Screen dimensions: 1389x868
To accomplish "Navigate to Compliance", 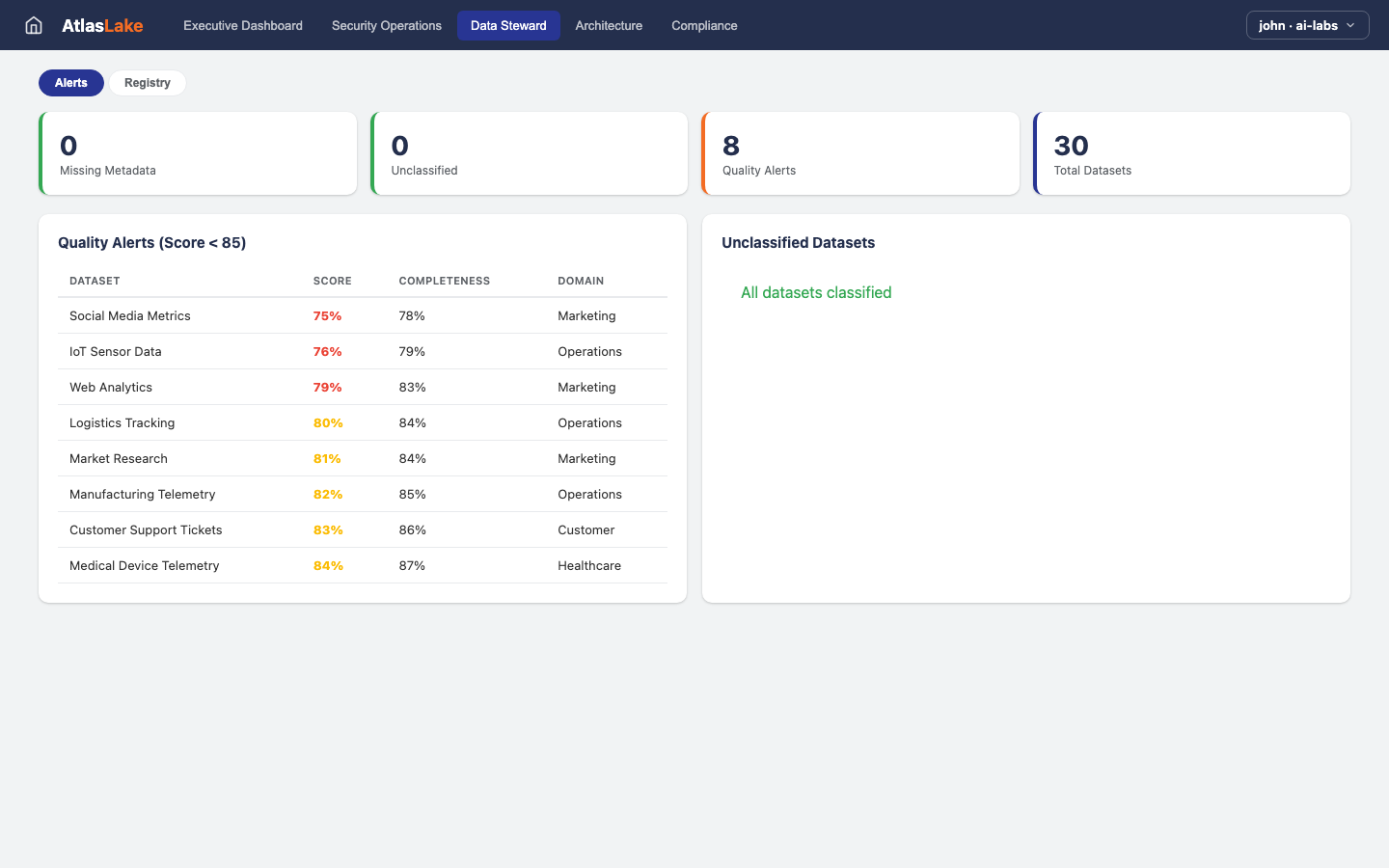I will point(704,26).
